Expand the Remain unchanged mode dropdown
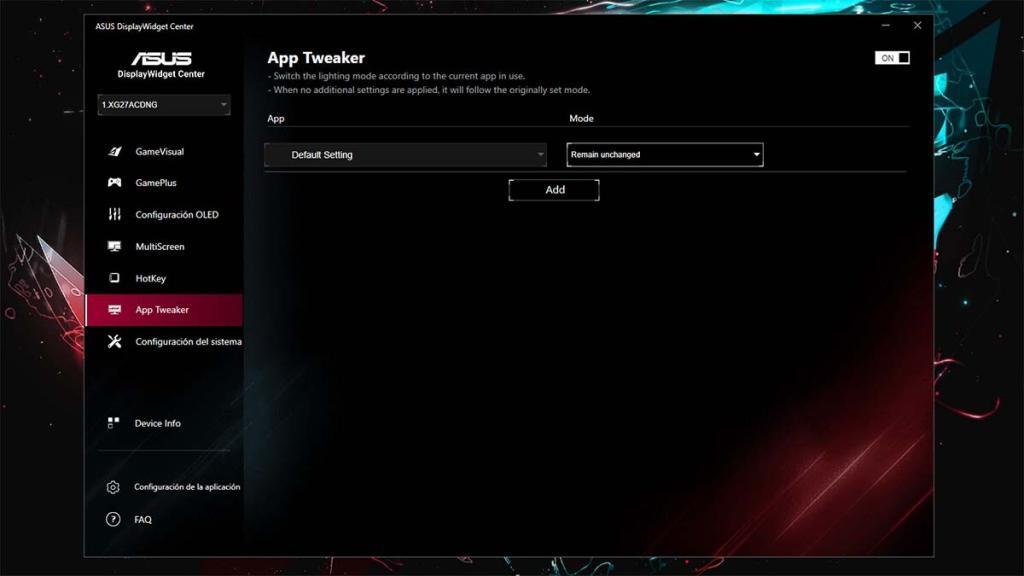 coord(665,155)
